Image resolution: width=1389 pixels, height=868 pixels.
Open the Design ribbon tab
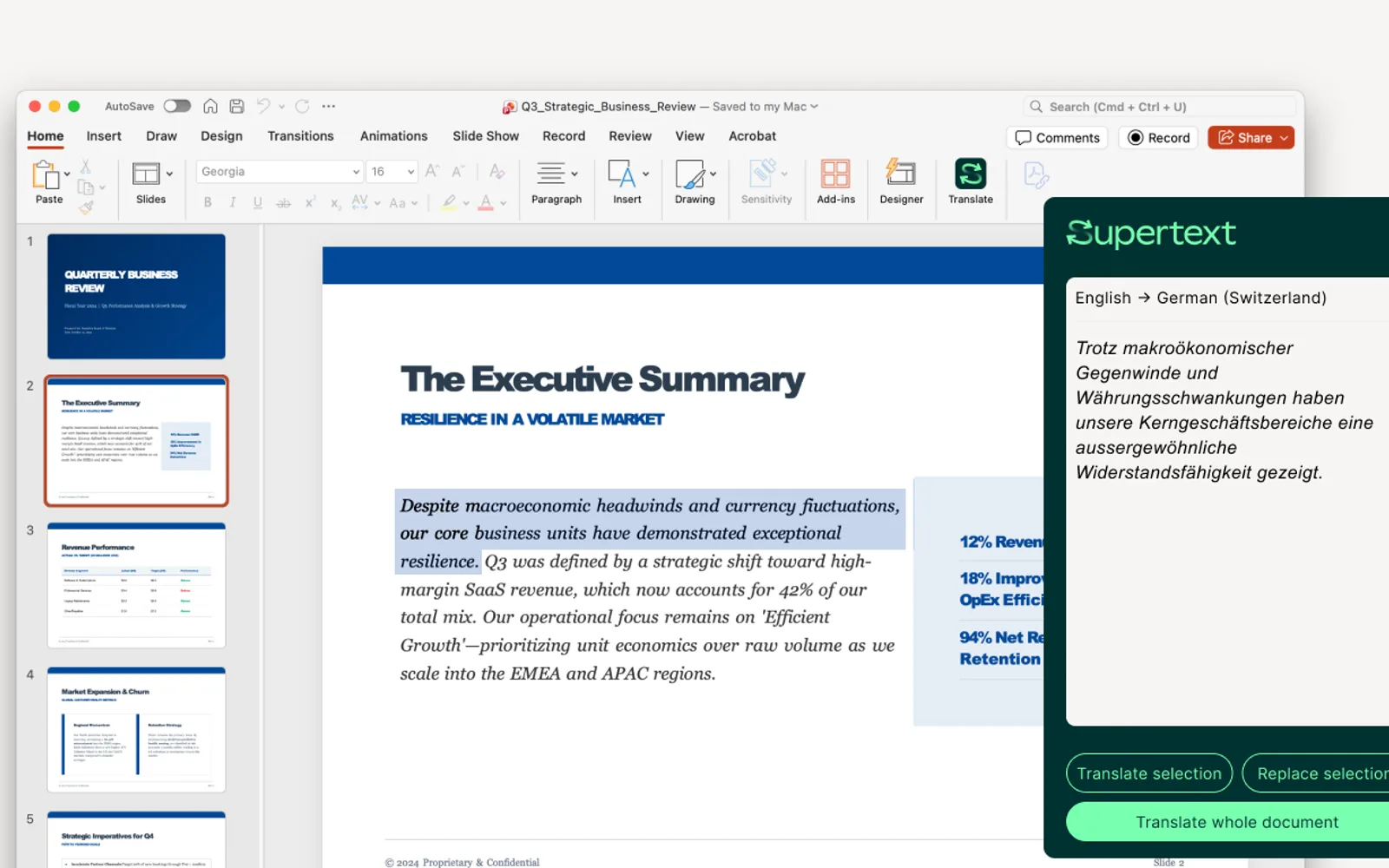pos(221,136)
